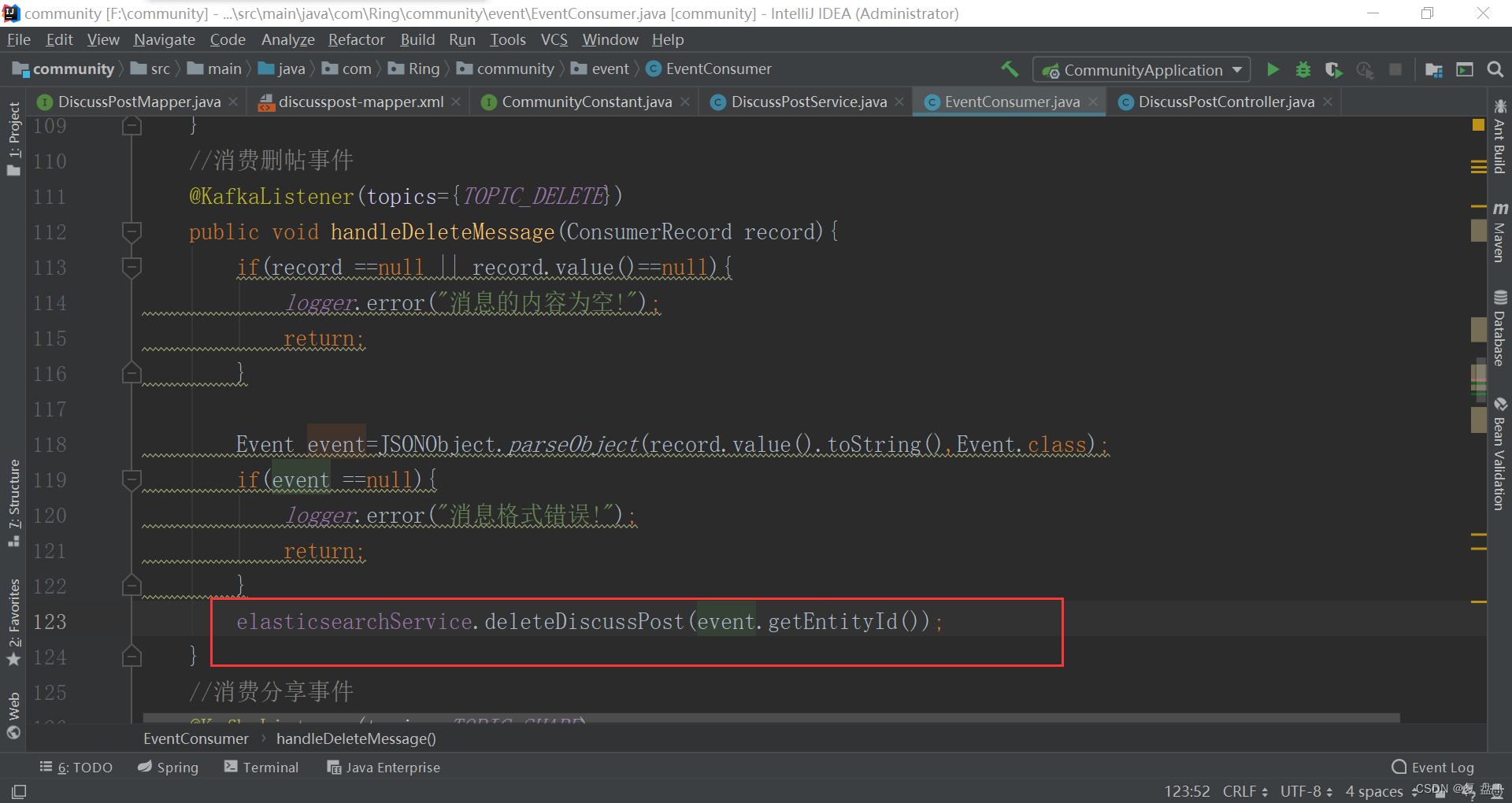Open the Terminal tool window
The width and height of the screenshot is (1512, 803).
[261, 767]
